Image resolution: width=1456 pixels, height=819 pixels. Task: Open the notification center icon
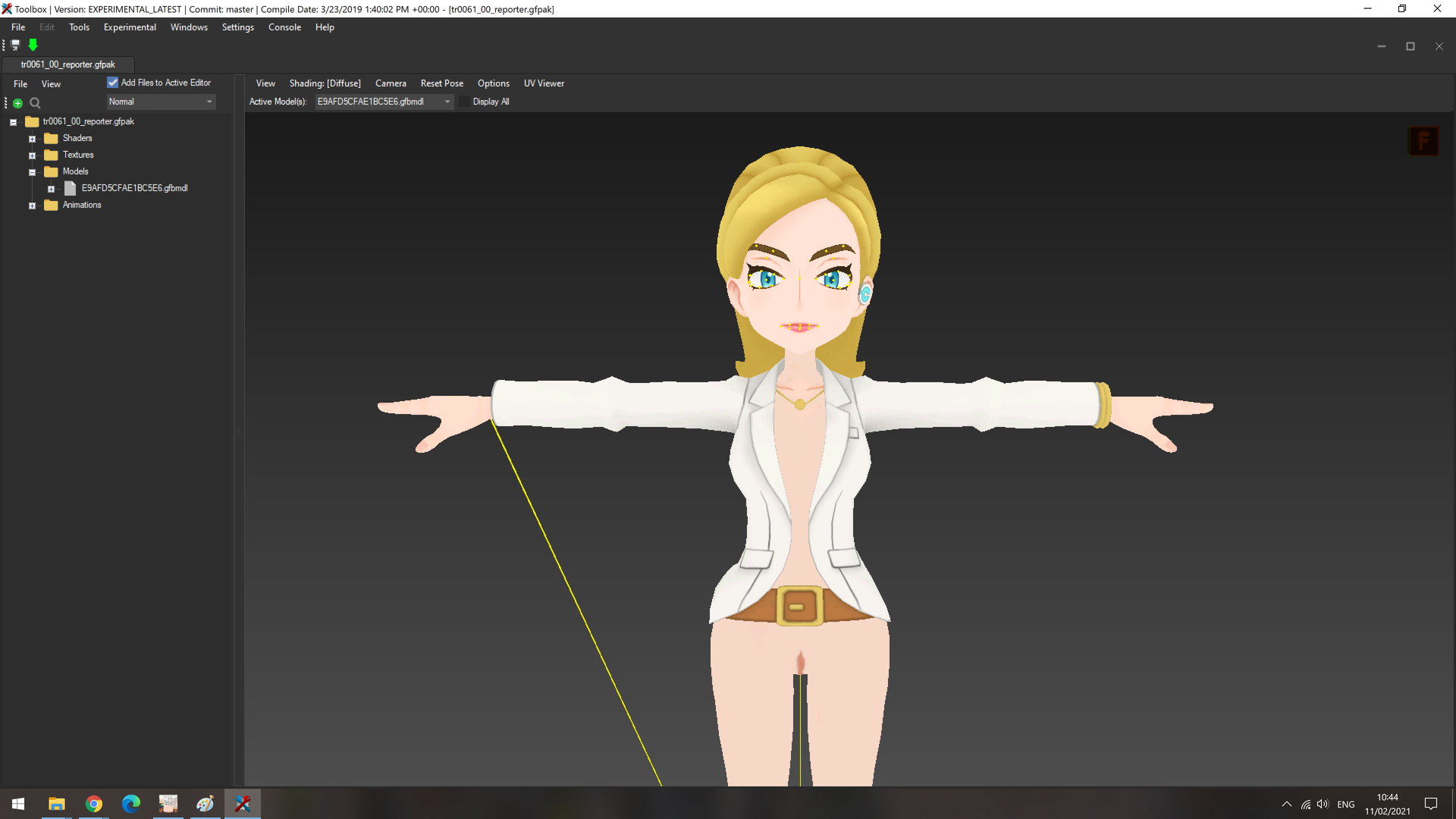pyautogui.click(x=1431, y=804)
